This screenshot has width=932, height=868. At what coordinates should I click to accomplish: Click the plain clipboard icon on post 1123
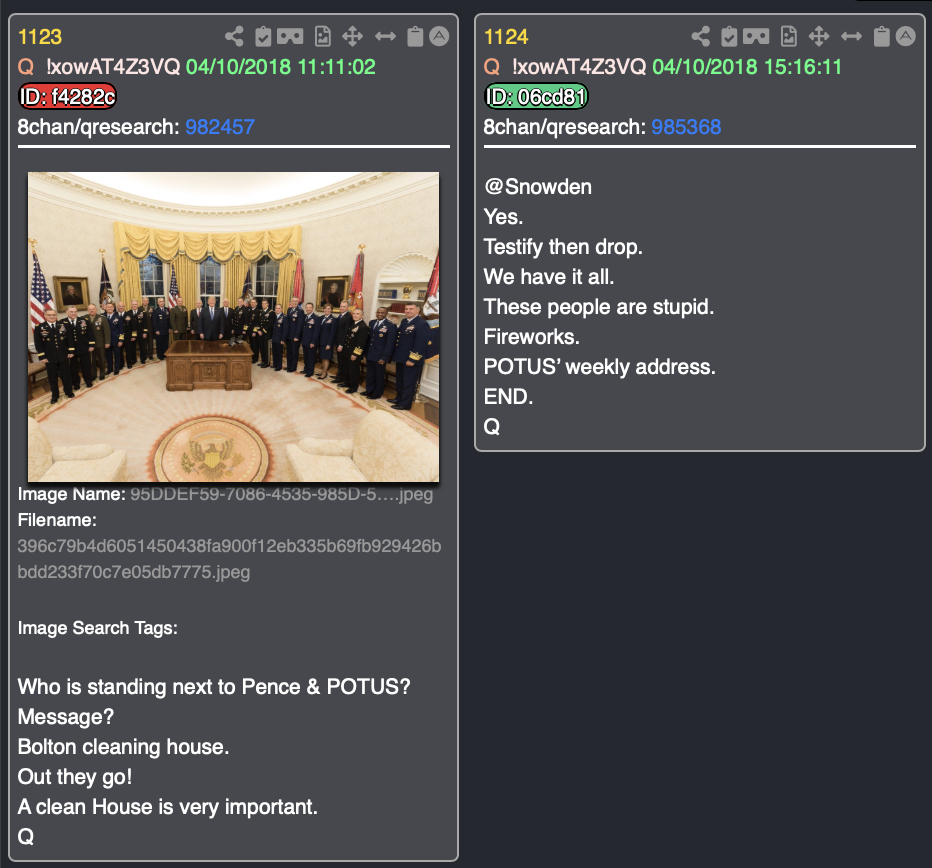pos(415,36)
